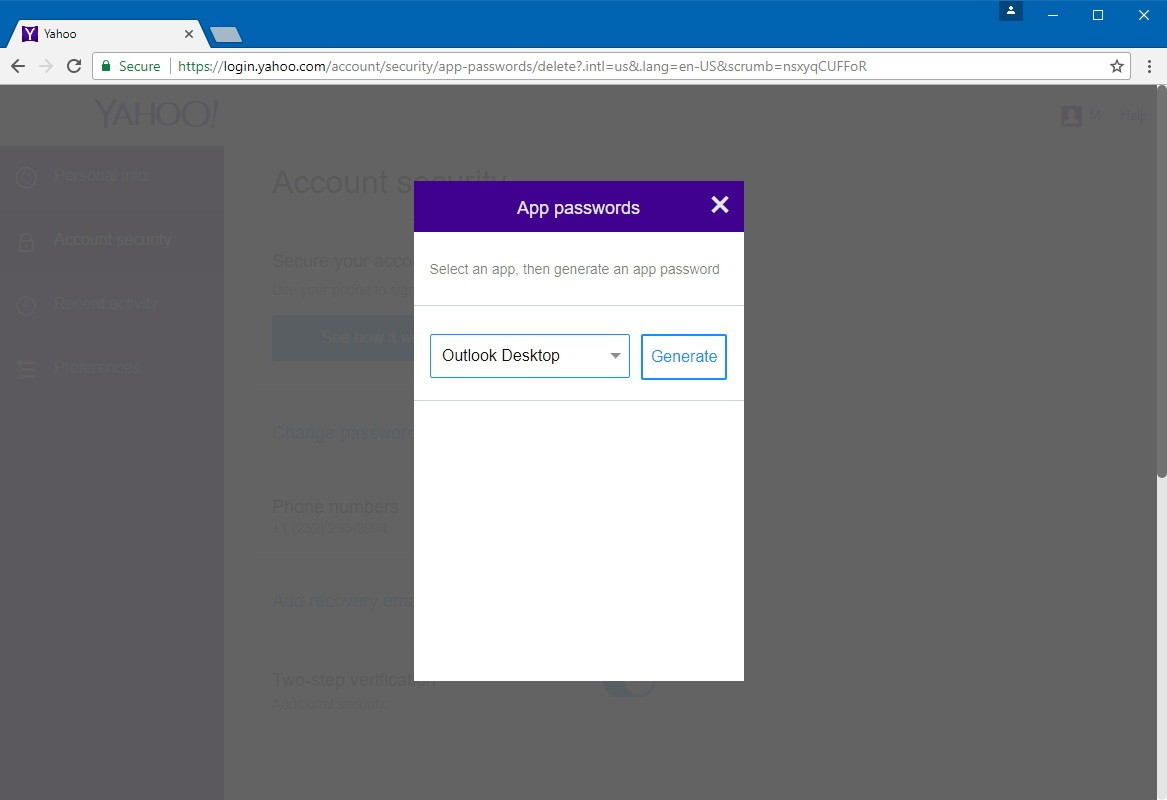This screenshot has height=800, width=1167.
Task: Click the user avatar icon near Help
Action: pyautogui.click(x=1070, y=115)
